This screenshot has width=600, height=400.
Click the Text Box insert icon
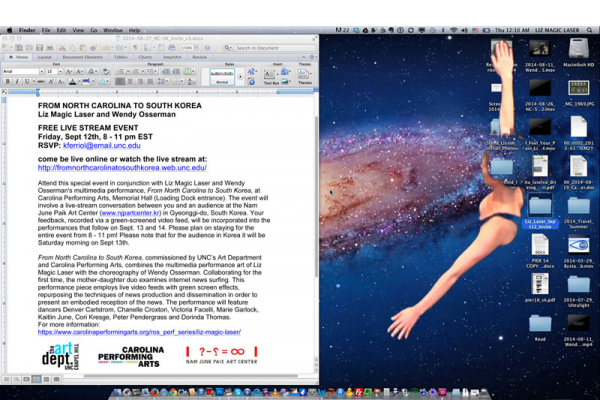(269, 76)
